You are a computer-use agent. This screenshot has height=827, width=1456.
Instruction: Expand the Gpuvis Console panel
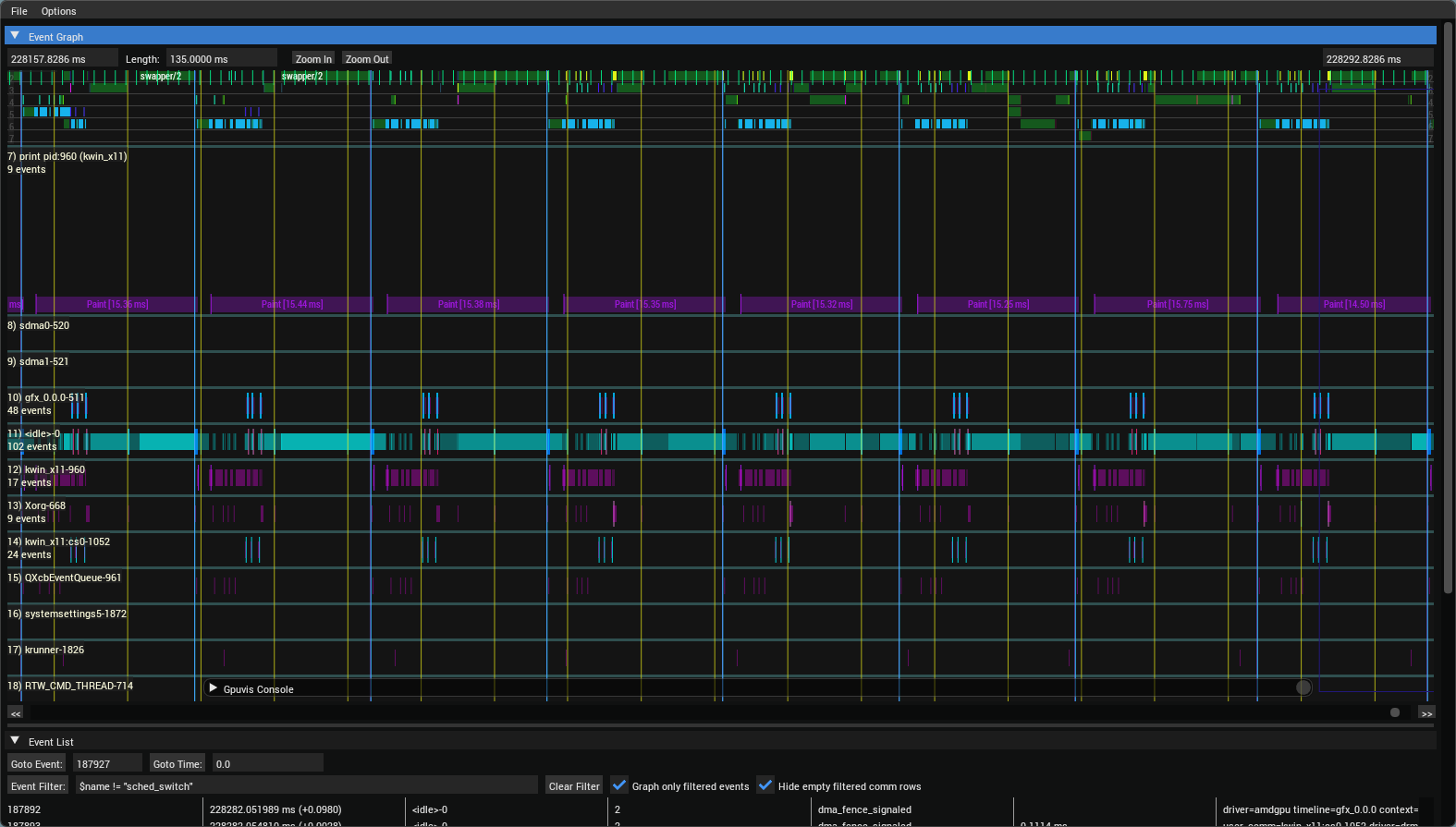(x=214, y=688)
